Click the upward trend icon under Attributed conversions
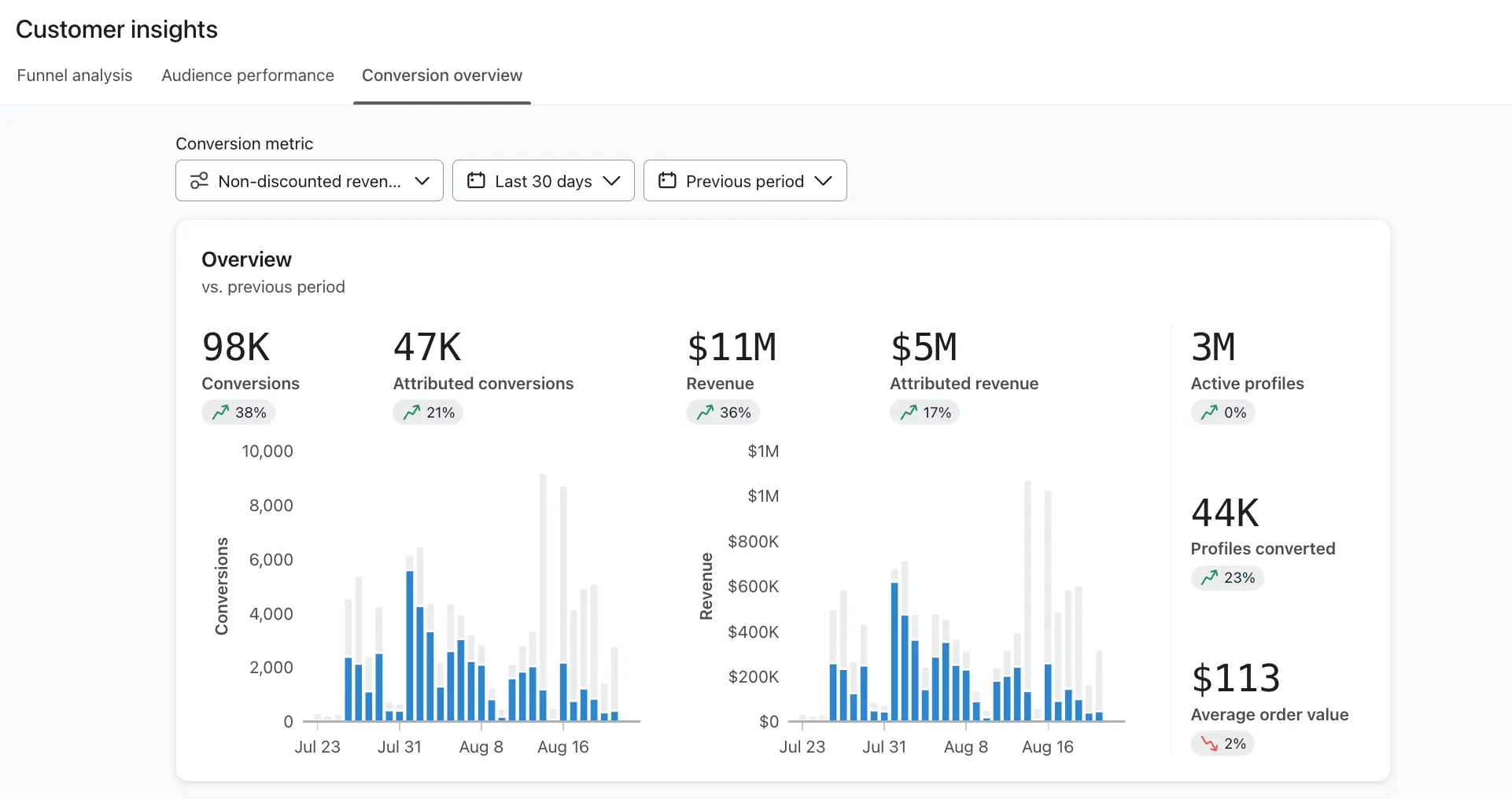This screenshot has width=1512, height=799. click(x=411, y=412)
